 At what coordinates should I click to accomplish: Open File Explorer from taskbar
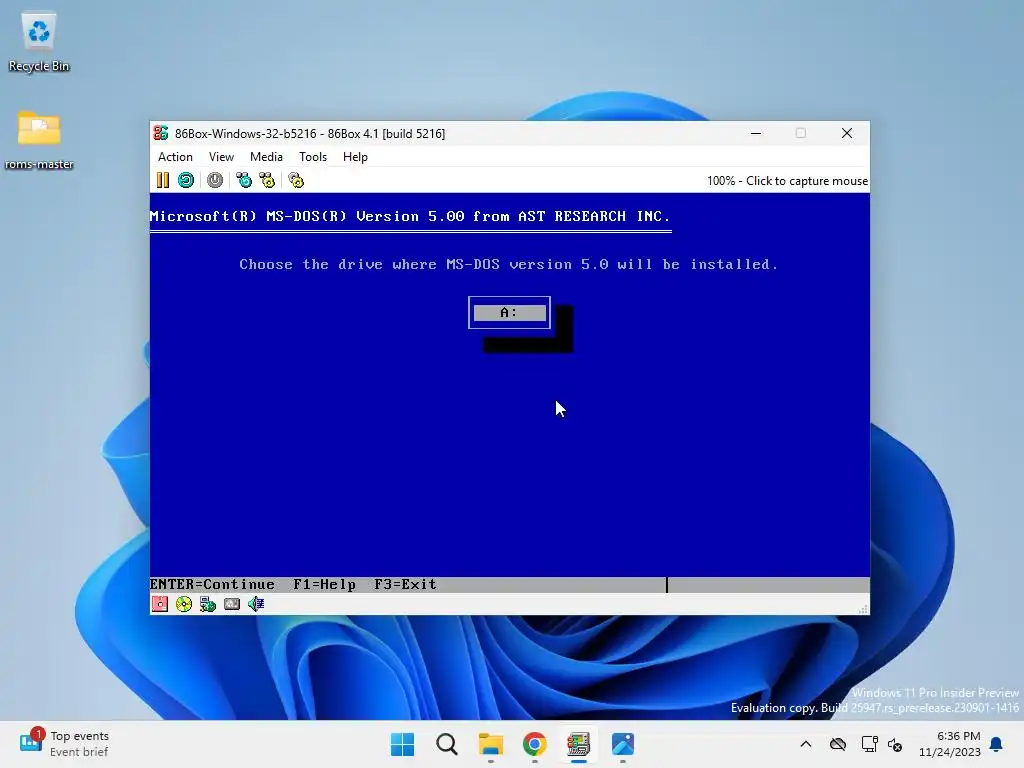click(491, 744)
